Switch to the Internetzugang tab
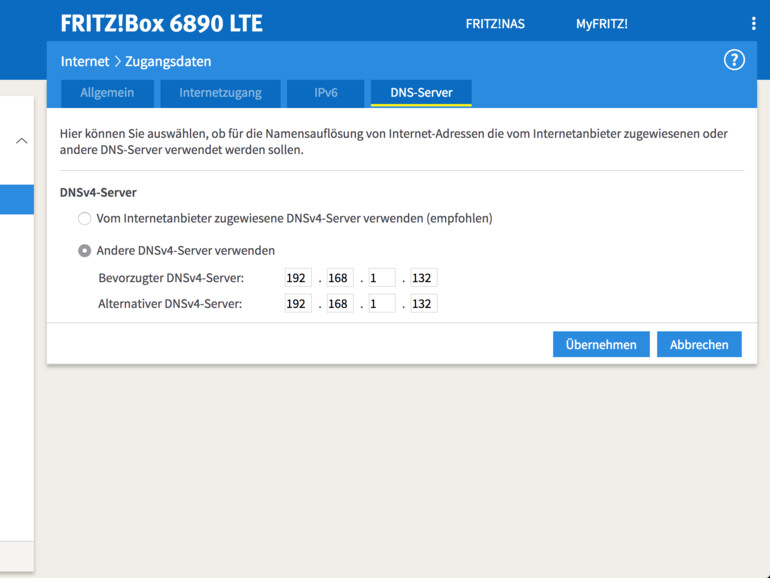Image resolution: width=770 pixels, height=578 pixels. [x=220, y=93]
